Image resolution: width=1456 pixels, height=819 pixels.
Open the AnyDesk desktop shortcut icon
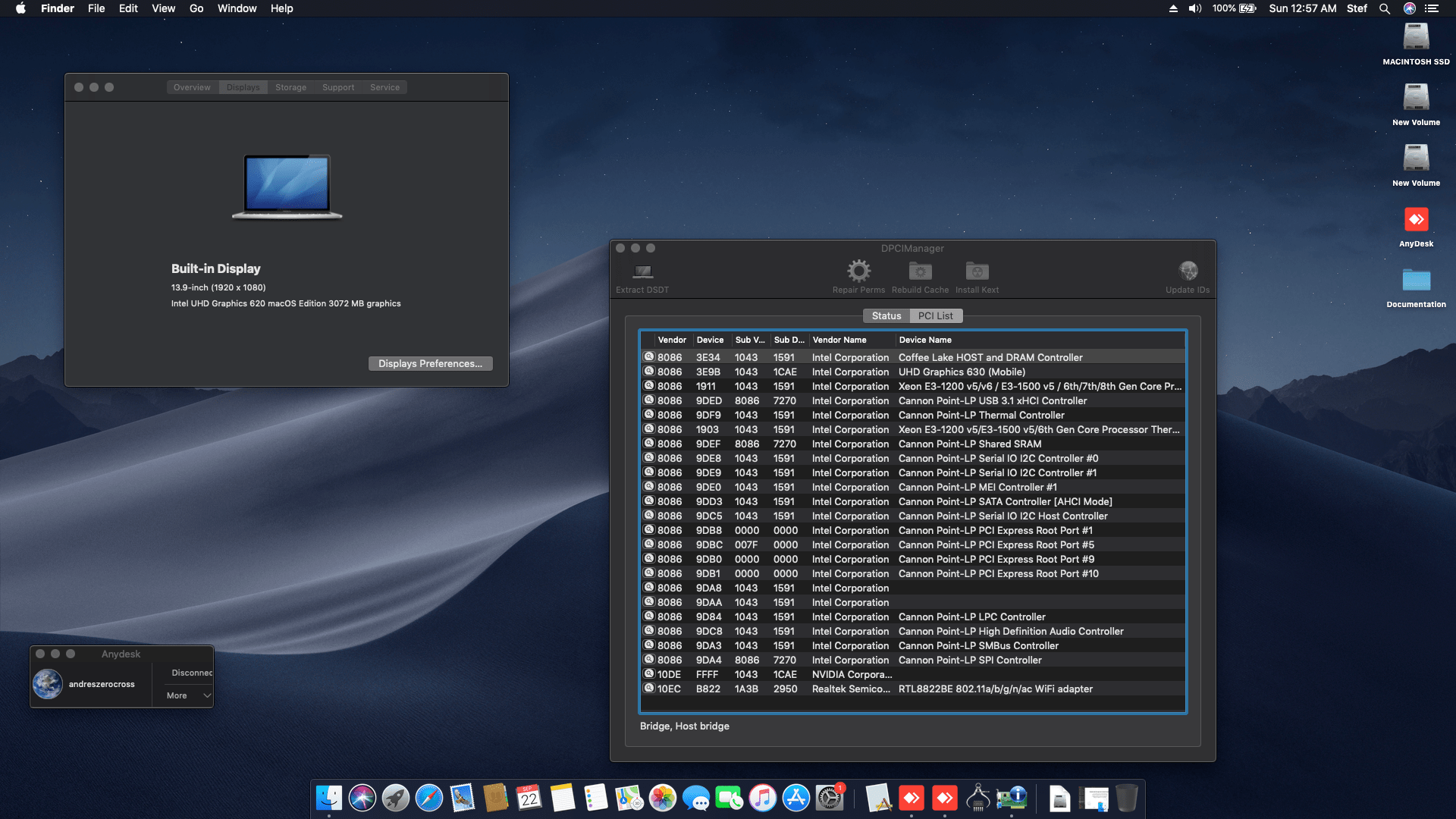point(1416,220)
